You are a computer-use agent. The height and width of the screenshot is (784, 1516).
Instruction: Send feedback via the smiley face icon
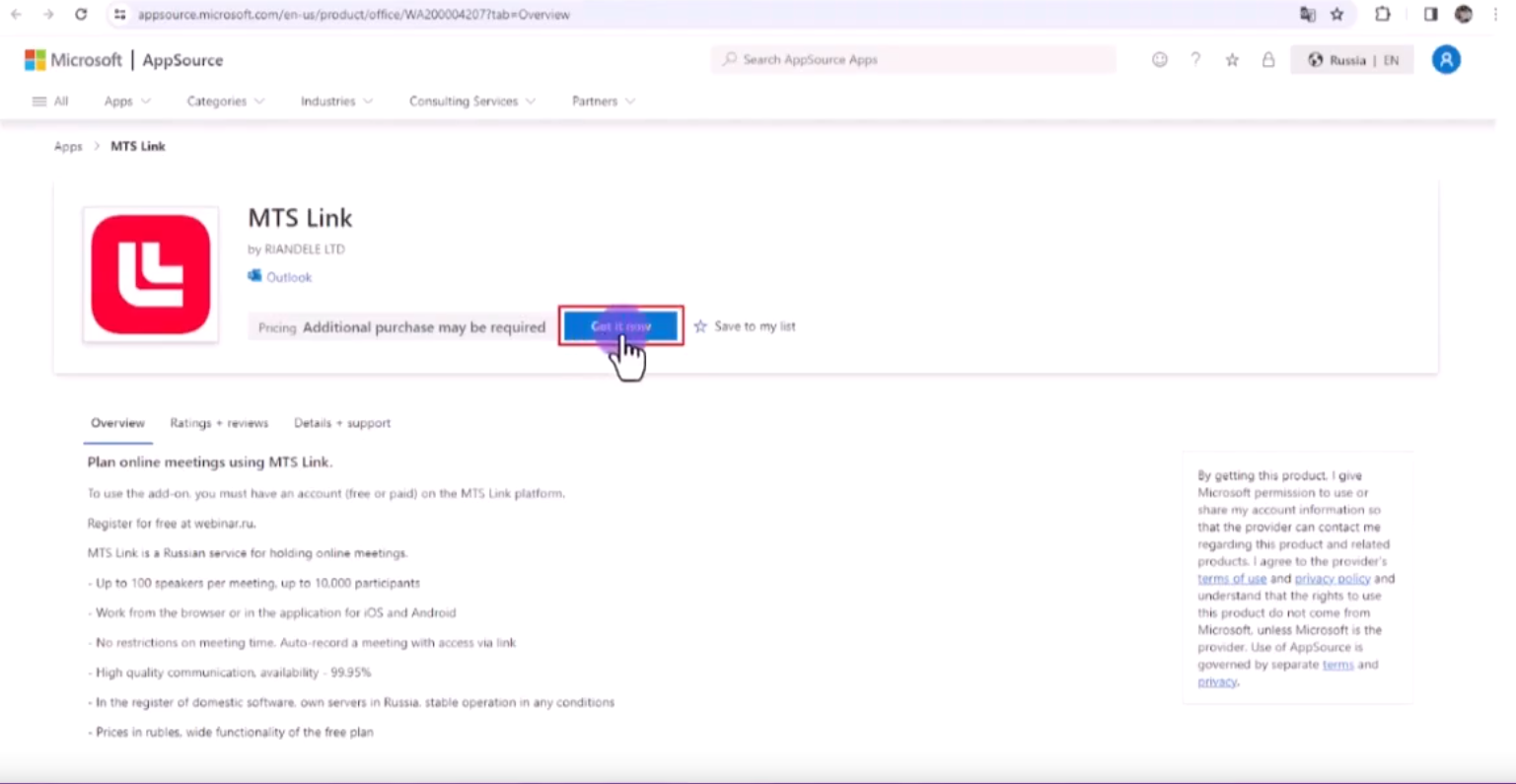tap(1160, 60)
